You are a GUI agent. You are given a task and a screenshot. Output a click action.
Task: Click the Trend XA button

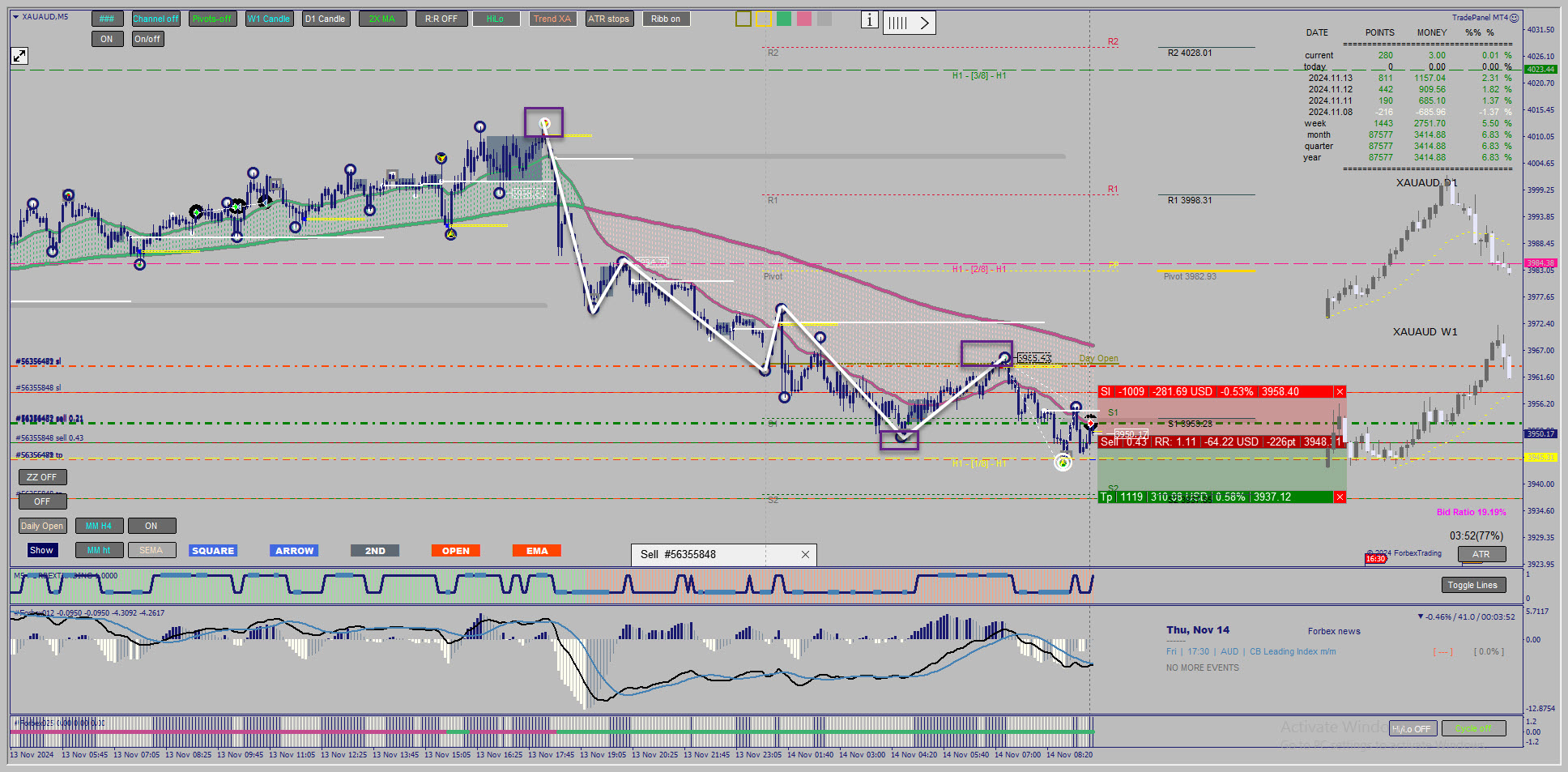552,19
